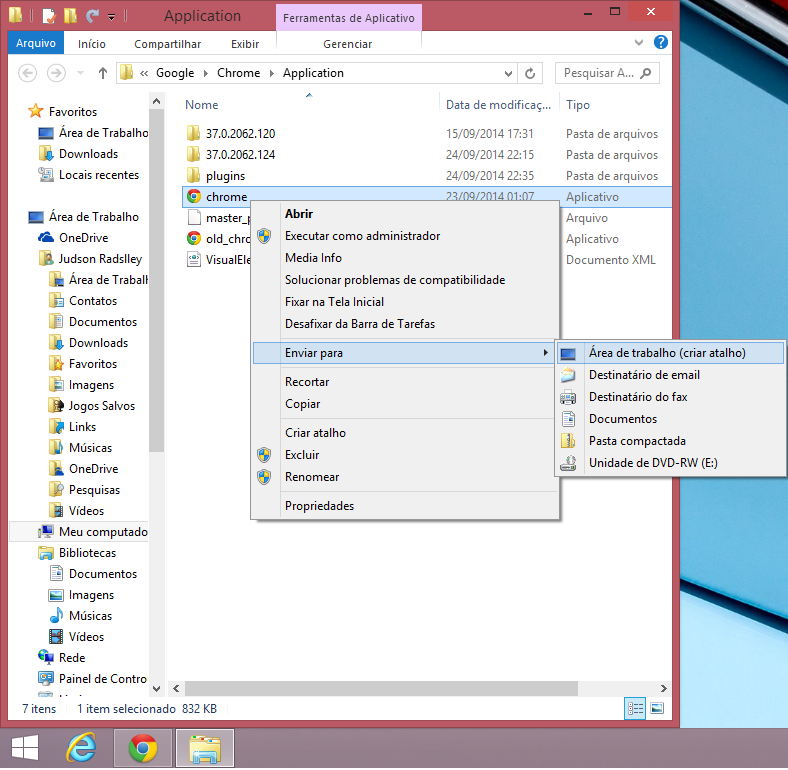Open the Compartilhar ribbon tab
The height and width of the screenshot is (770, 788).
(167, 44)
